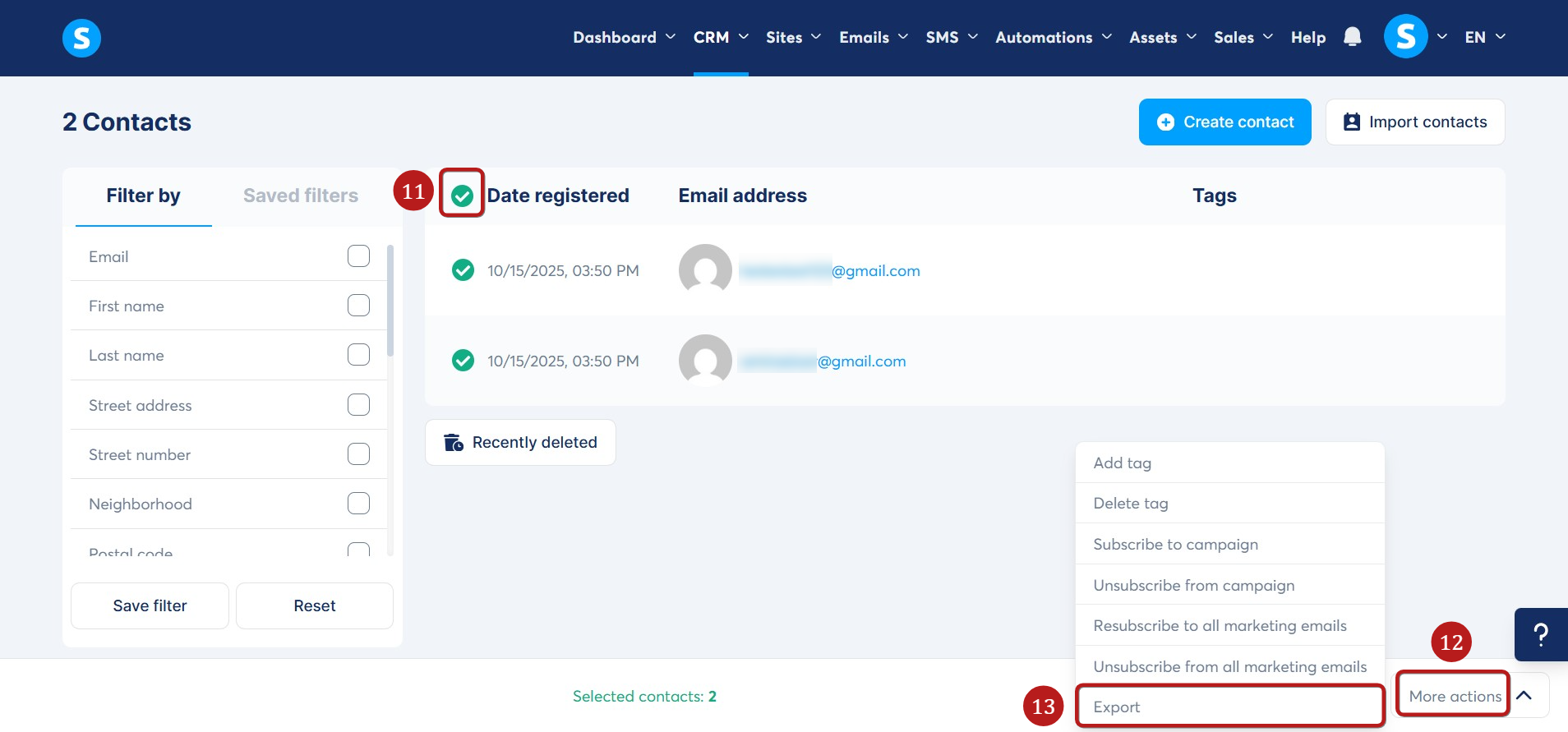Open avatar of first gmail contact

point(705,270)
